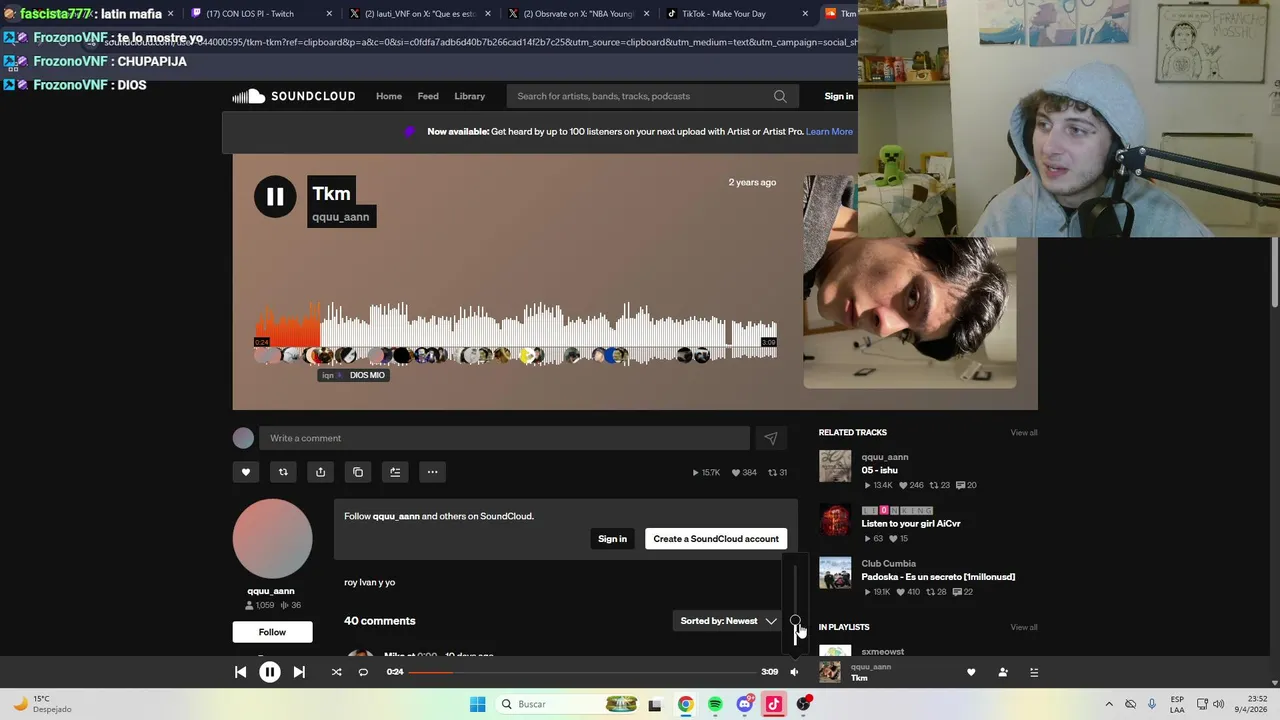
Task: Like the current track with the player bar heart
Action: click(x=971, y=672)
